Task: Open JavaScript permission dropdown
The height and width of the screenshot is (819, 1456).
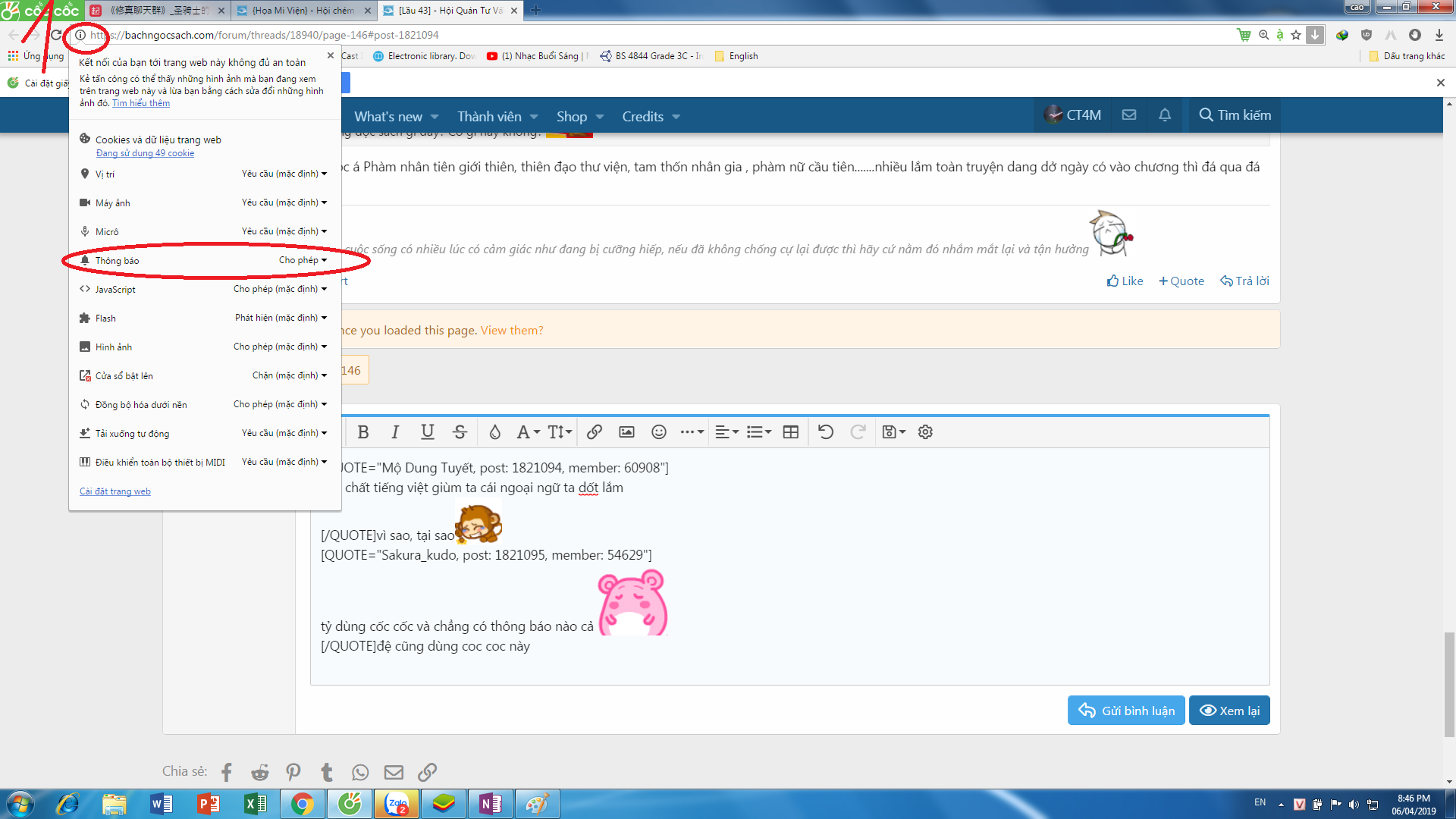Action: pyautogui.click(x=280, y=289)
